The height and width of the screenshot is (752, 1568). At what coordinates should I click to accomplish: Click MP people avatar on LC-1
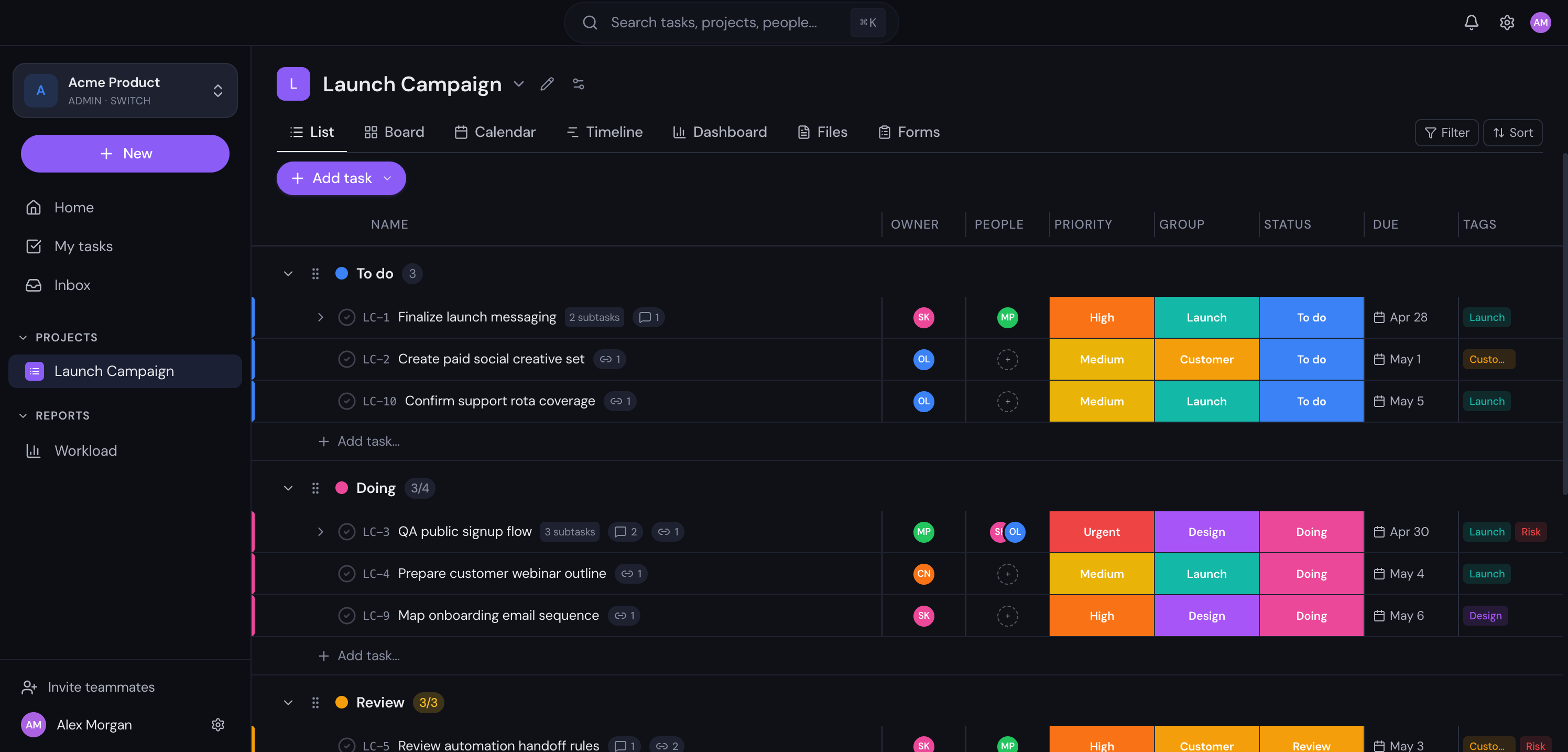click(1007, 317)
